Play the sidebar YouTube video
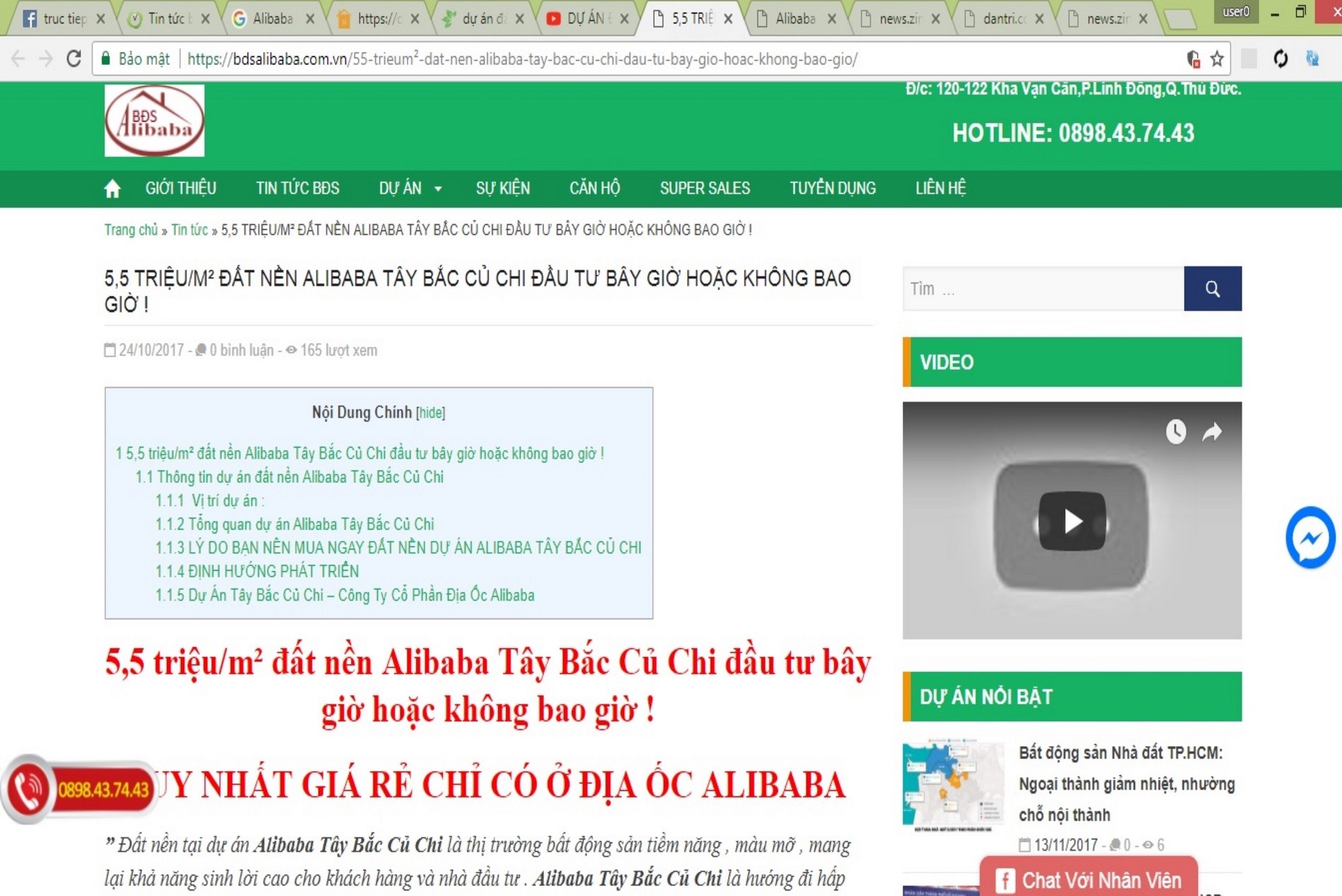The height and width of the screenshot is (896, 1342). tap(1071, 521)
